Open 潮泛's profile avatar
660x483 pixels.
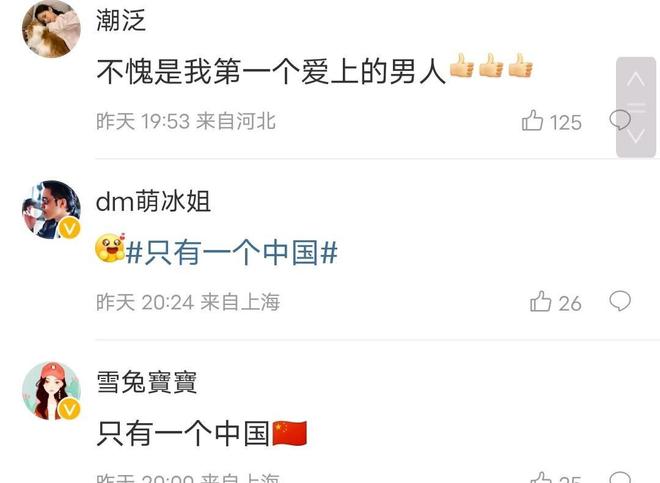pos(51,29)
